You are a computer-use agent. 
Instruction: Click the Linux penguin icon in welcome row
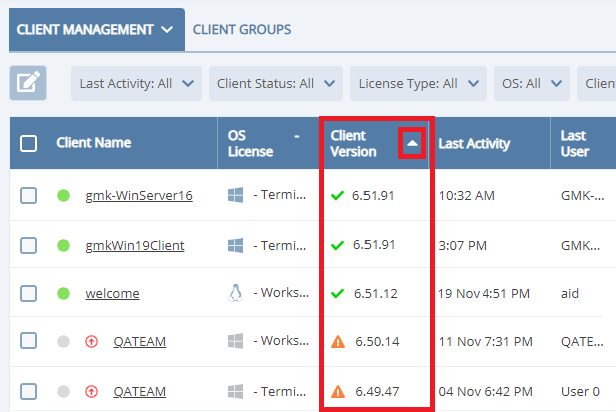coord(235,293)
